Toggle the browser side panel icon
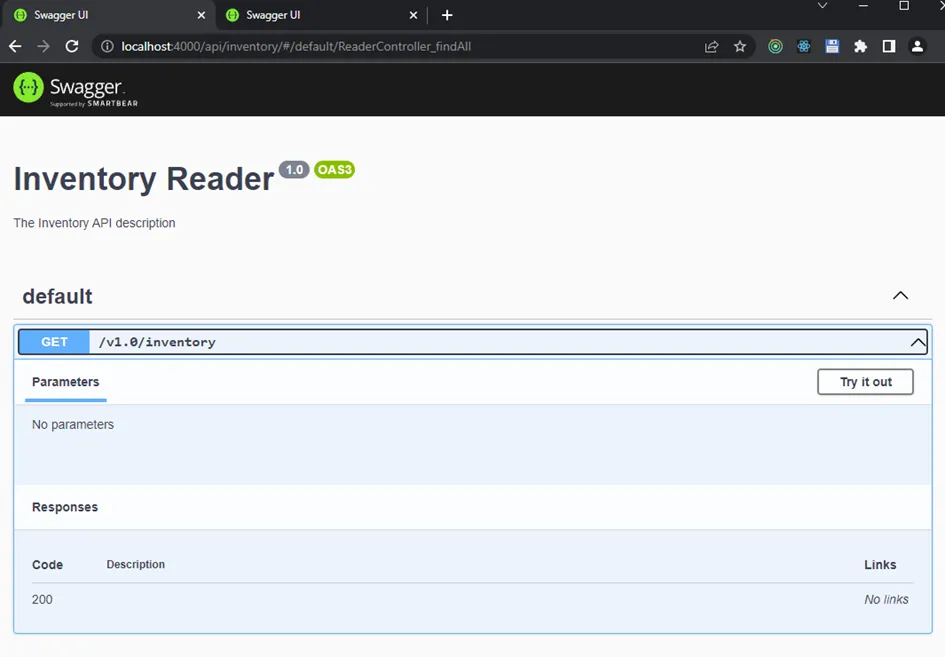 tap(889, 46)
